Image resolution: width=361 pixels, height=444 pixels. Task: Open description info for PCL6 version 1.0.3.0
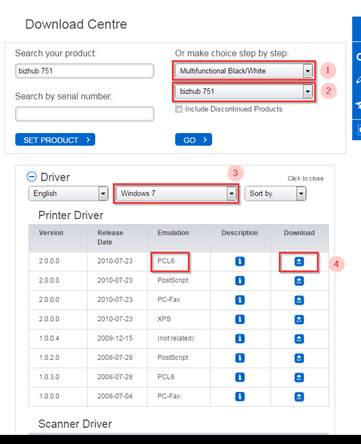point(240,377)
